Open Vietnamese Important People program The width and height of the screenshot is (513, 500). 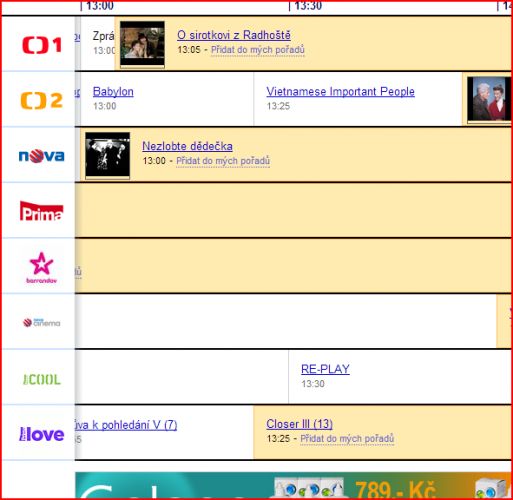[x=340, y=91]
